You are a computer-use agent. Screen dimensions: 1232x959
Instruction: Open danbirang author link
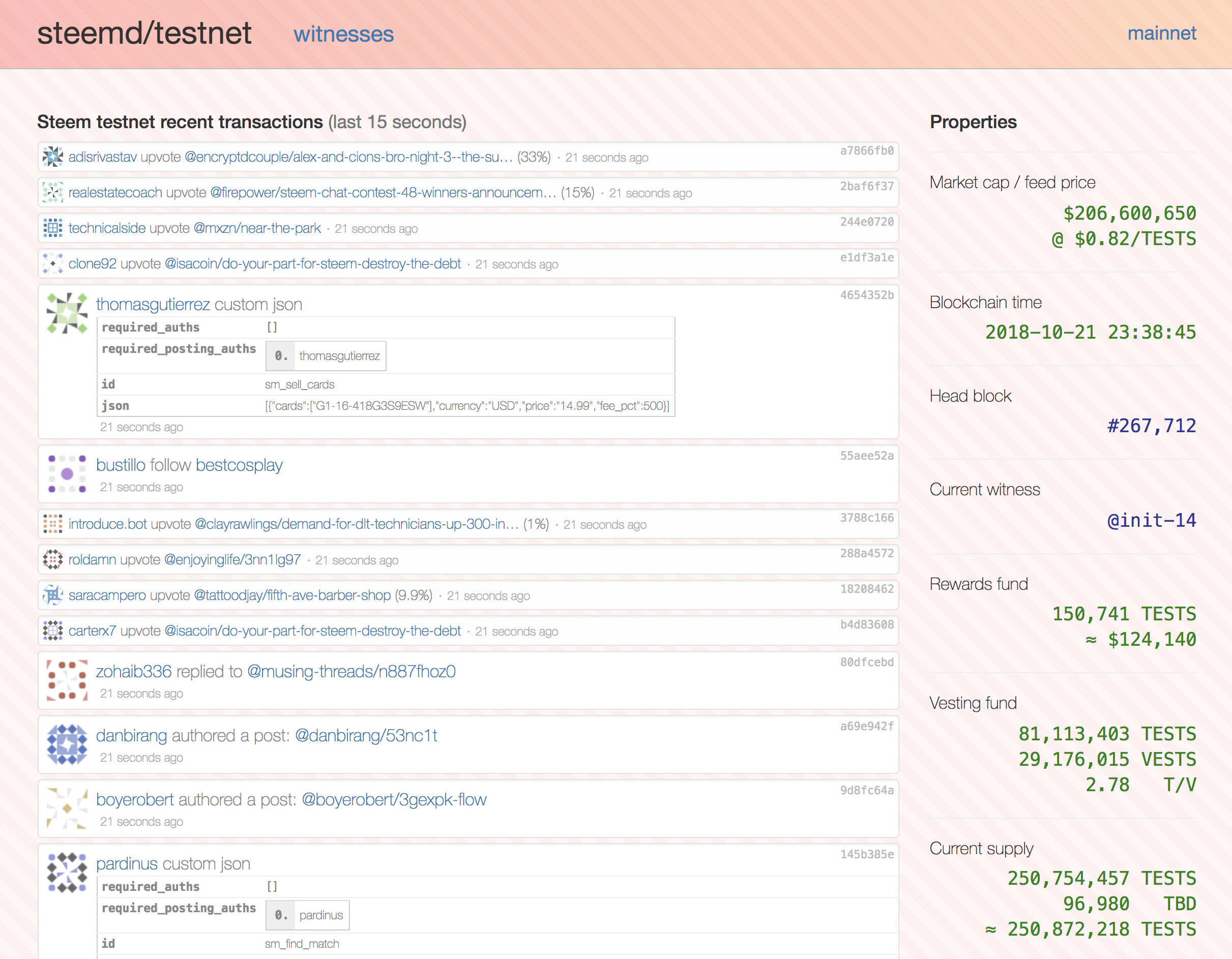tap(131, 736)
